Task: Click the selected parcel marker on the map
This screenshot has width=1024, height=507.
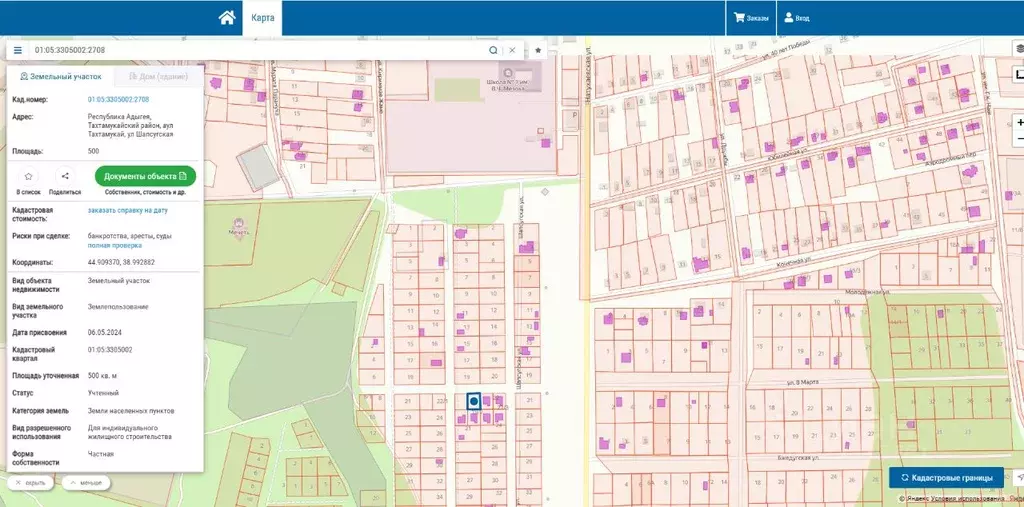Action: (x=474, y=401)
